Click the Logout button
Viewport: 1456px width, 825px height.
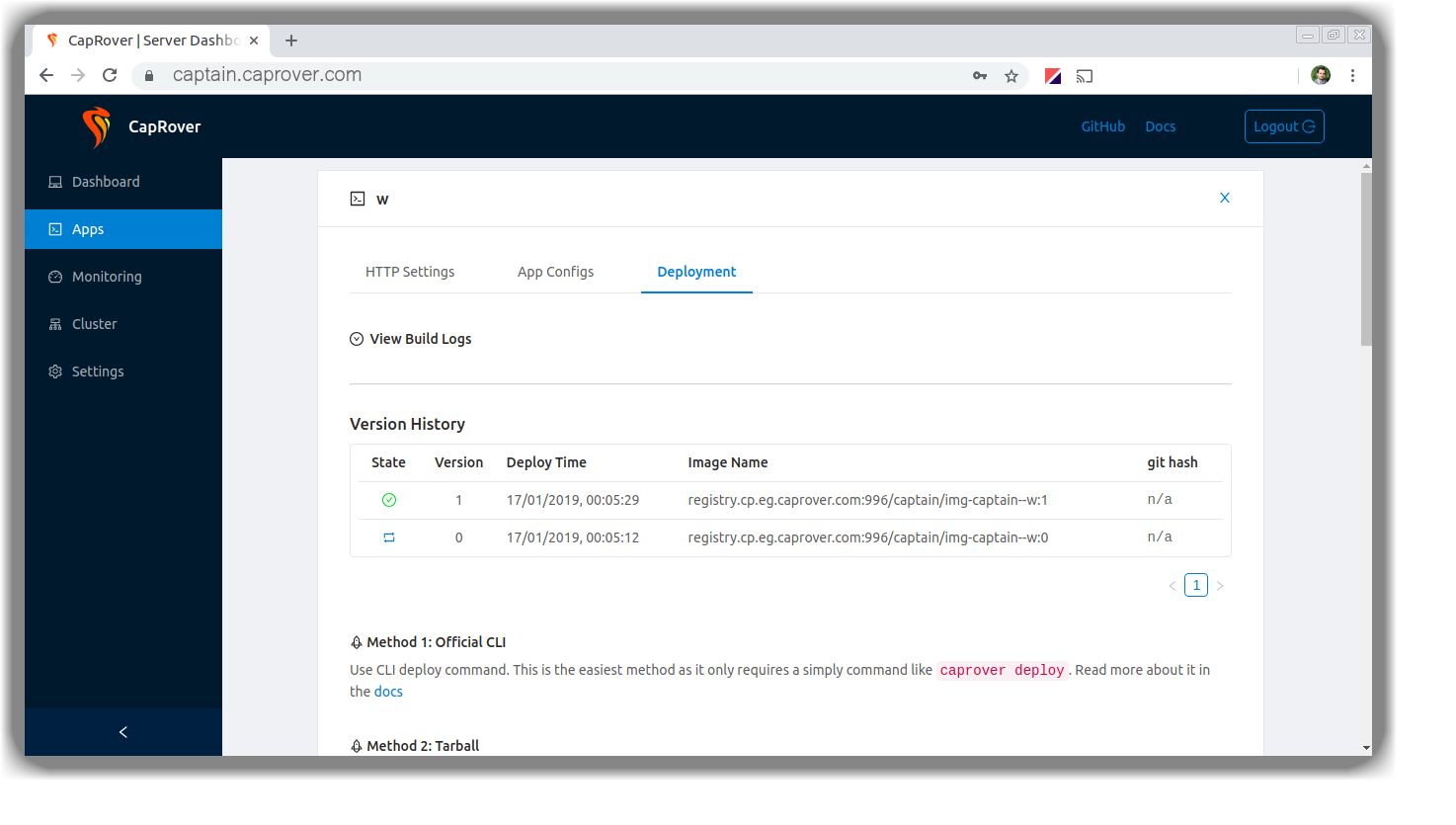(1283, 126)
